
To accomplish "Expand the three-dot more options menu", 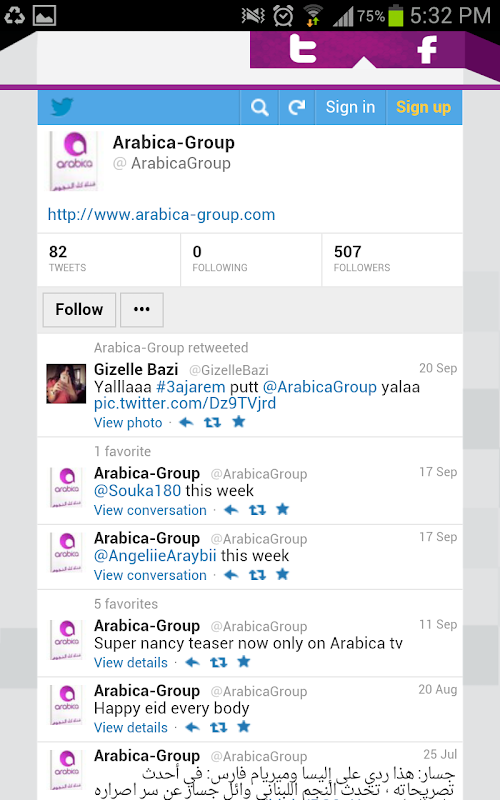I will point(142,310).
